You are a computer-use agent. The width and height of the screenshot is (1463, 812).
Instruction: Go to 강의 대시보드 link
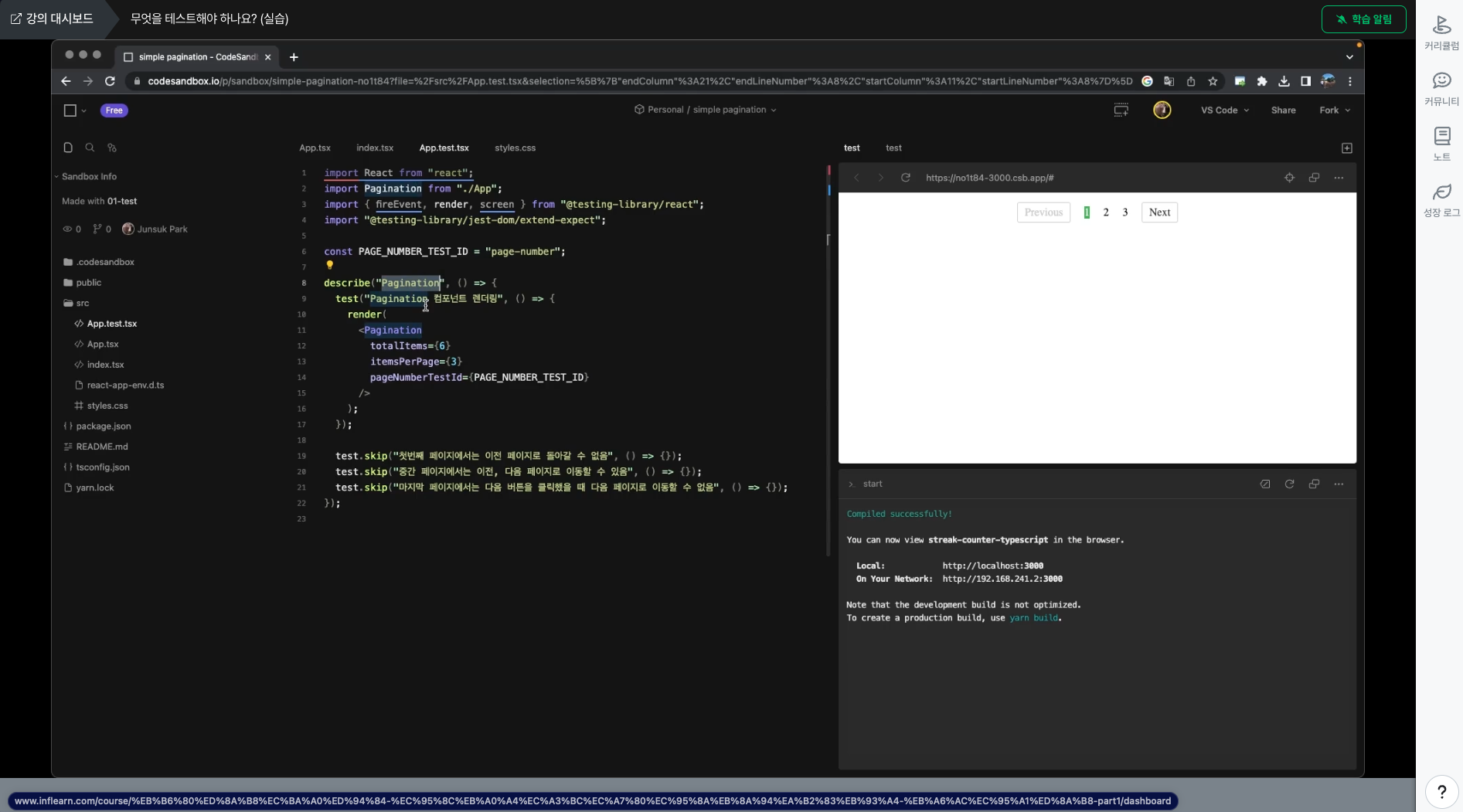pos(52,19)
